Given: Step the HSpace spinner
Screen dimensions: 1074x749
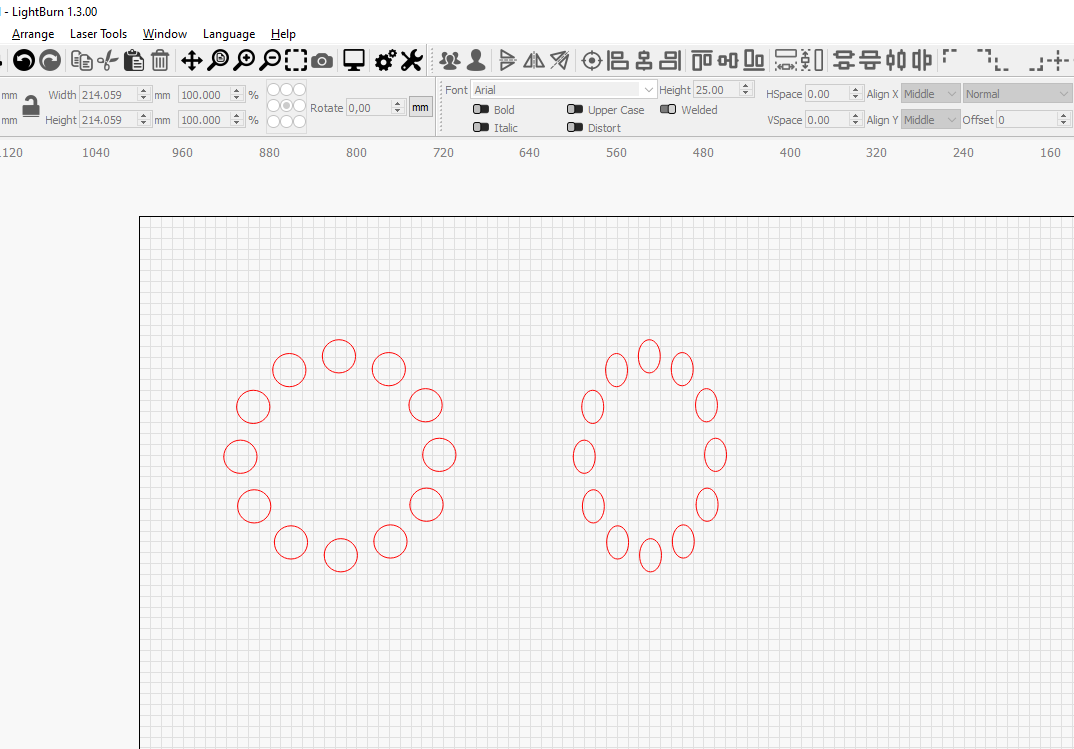Looking at the screenshot, I should coord(856,94).
